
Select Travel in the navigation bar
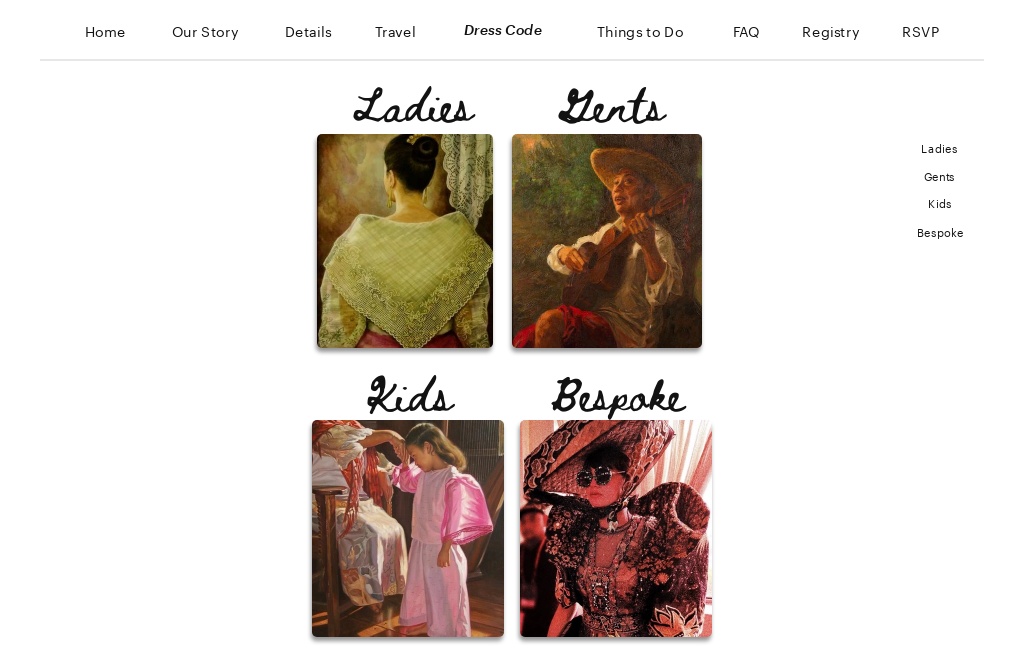pyautogui.click(x=395, y=32)
